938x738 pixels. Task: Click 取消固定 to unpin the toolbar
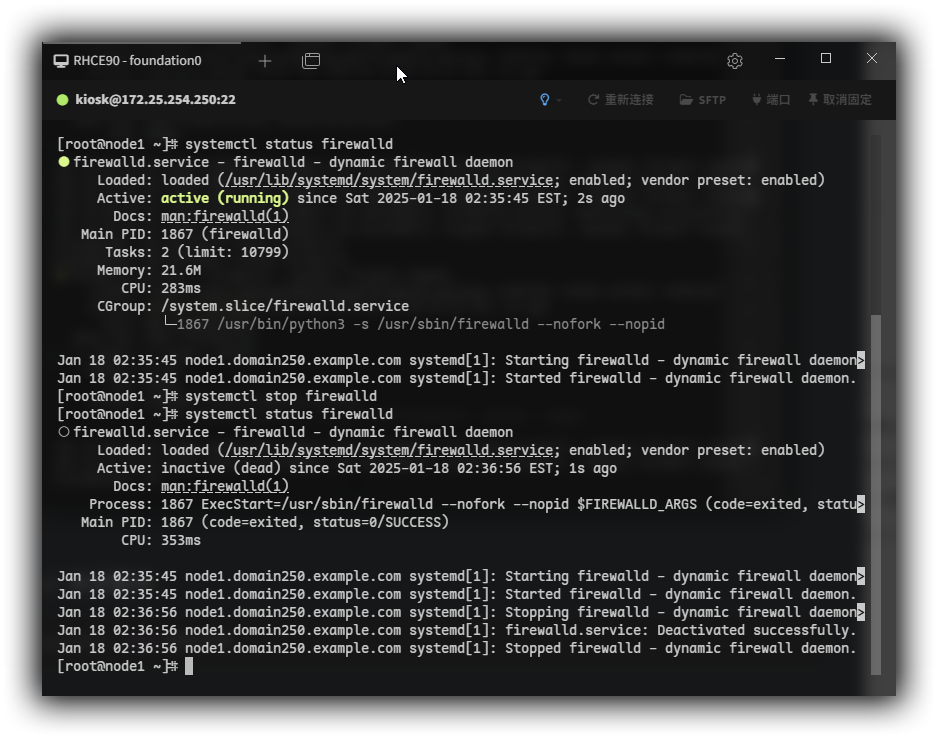click(x=840, y=100)
